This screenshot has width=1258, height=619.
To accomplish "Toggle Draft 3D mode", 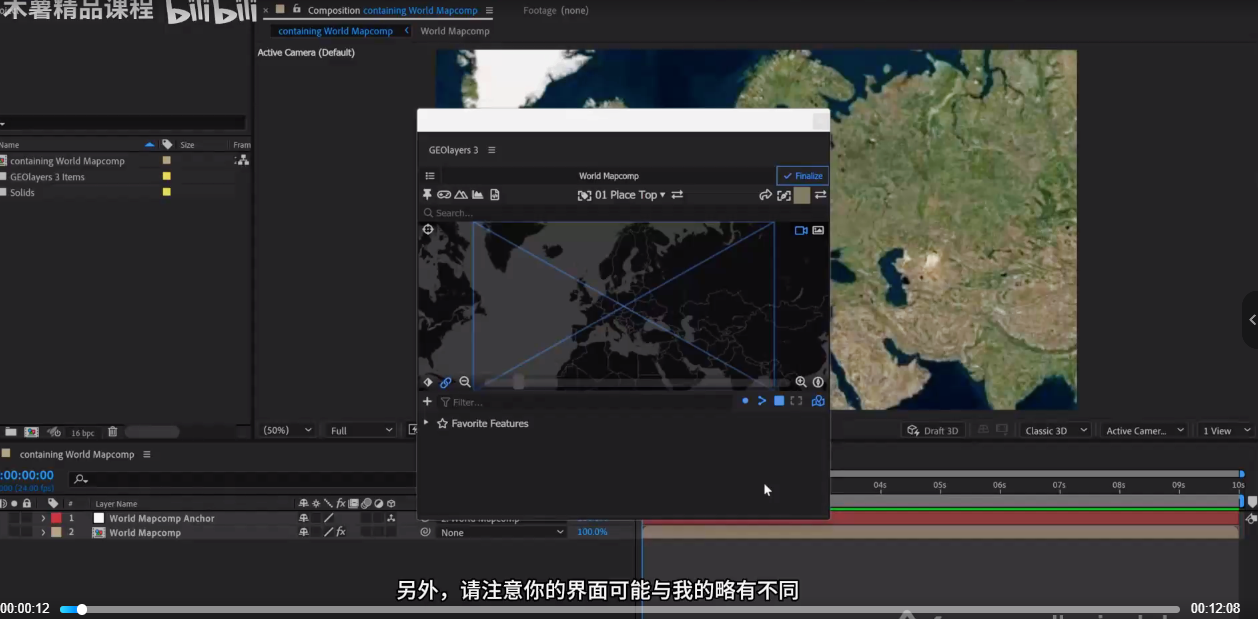I will (932, 430).
